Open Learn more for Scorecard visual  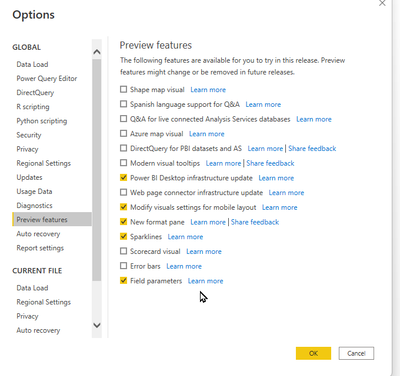click(x=204, y=251)
